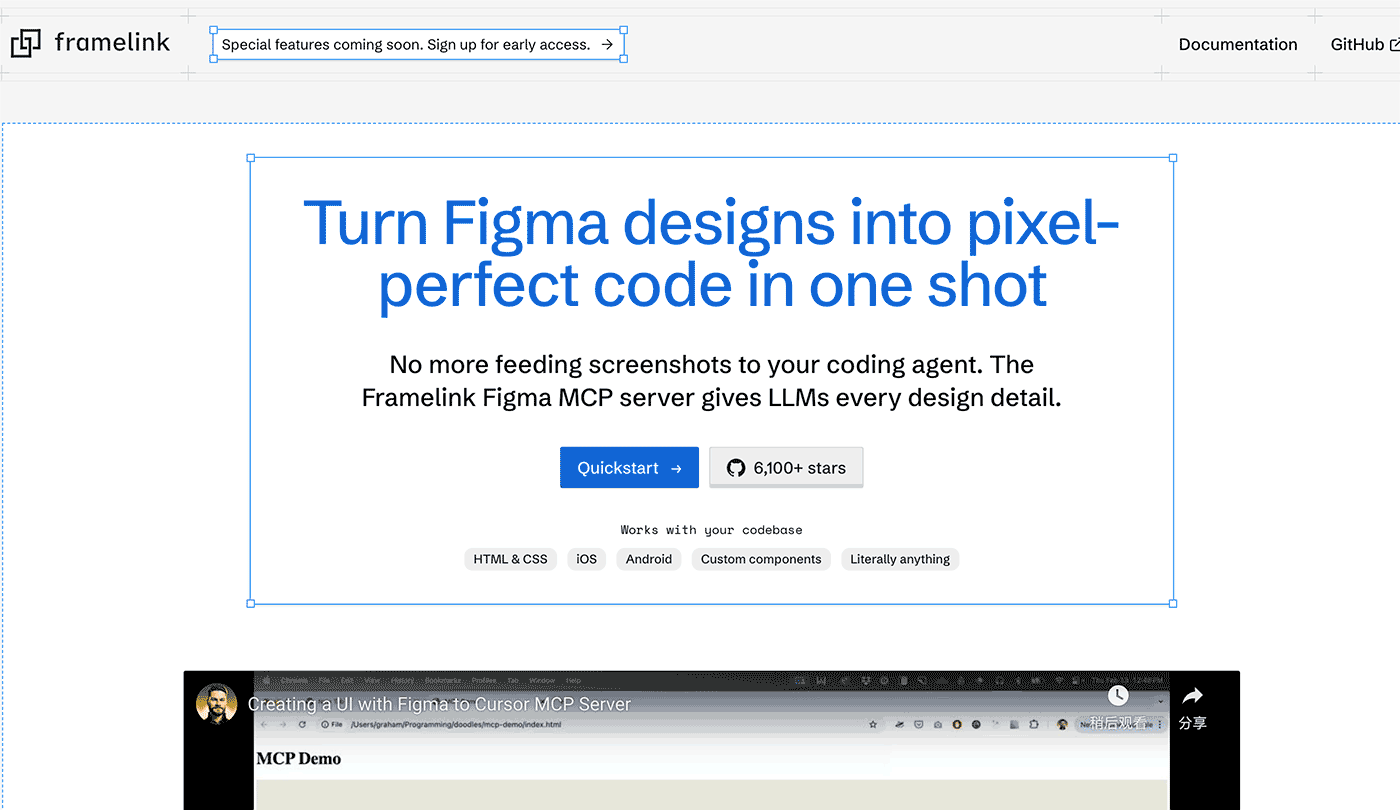The height and width of the screenshot is (810, 1400).
Task: Open the early access signup banner
Action: tap(418, 44)
